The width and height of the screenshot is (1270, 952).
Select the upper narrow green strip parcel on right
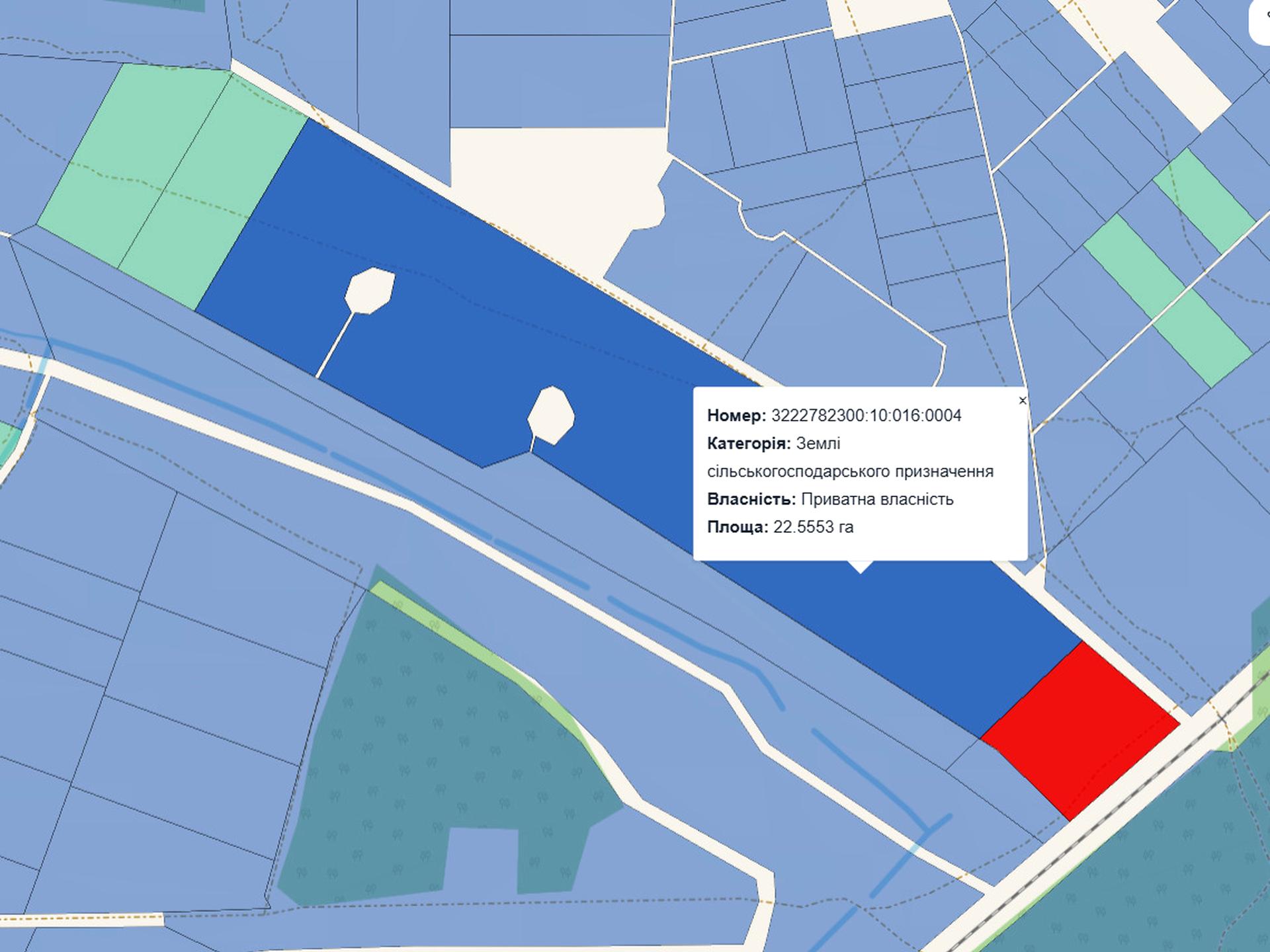point(1203,200)
